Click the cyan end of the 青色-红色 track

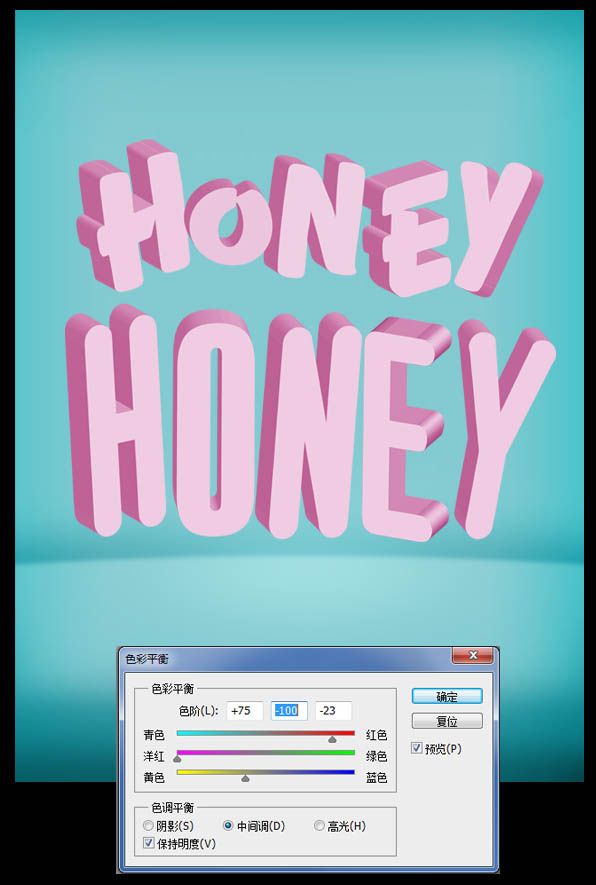(x=181, y=733)
